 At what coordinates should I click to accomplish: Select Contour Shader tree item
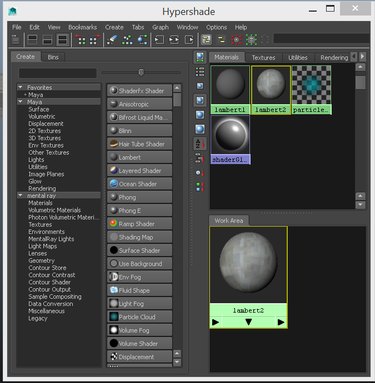click(x=49, y=282)
